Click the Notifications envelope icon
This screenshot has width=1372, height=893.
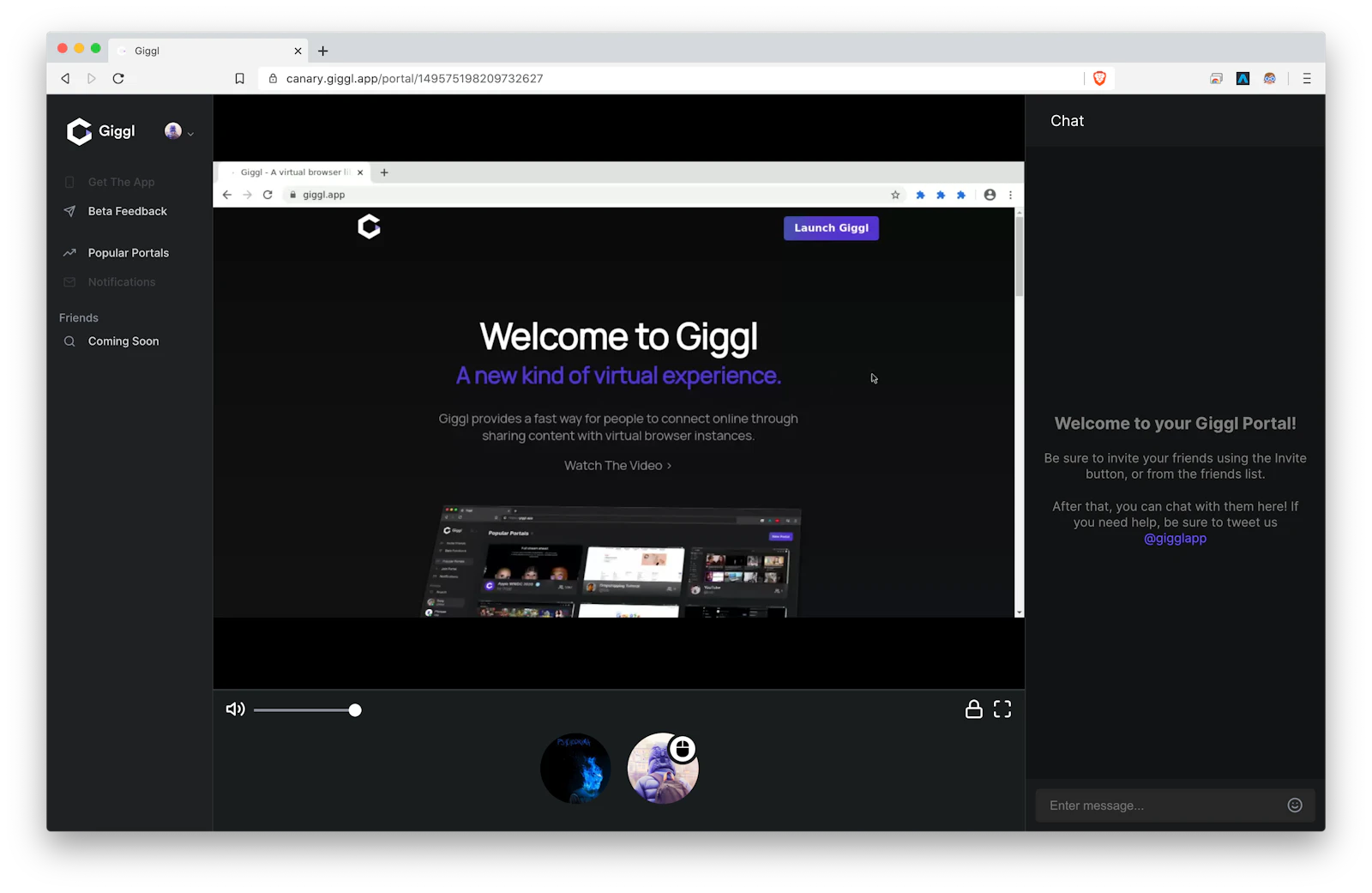pyautogui.click(x=69, y=282)
